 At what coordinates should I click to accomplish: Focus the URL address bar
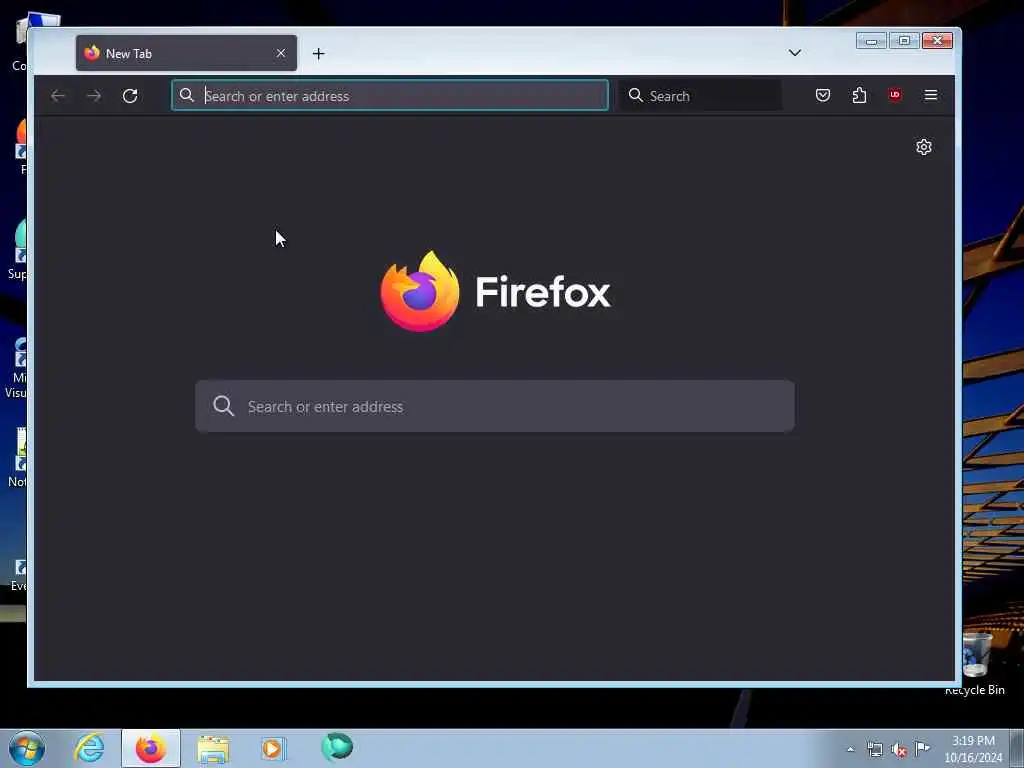pos(390,95)
